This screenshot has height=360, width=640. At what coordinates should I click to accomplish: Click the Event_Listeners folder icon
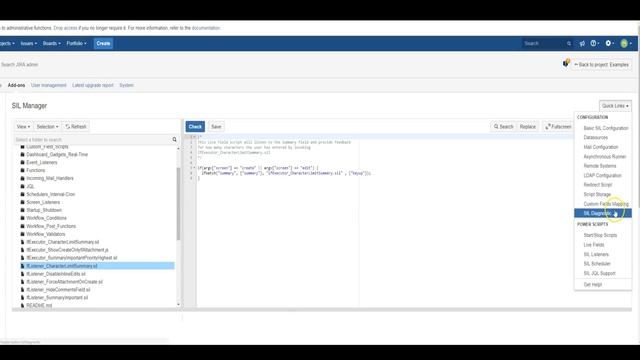point(22,162)
